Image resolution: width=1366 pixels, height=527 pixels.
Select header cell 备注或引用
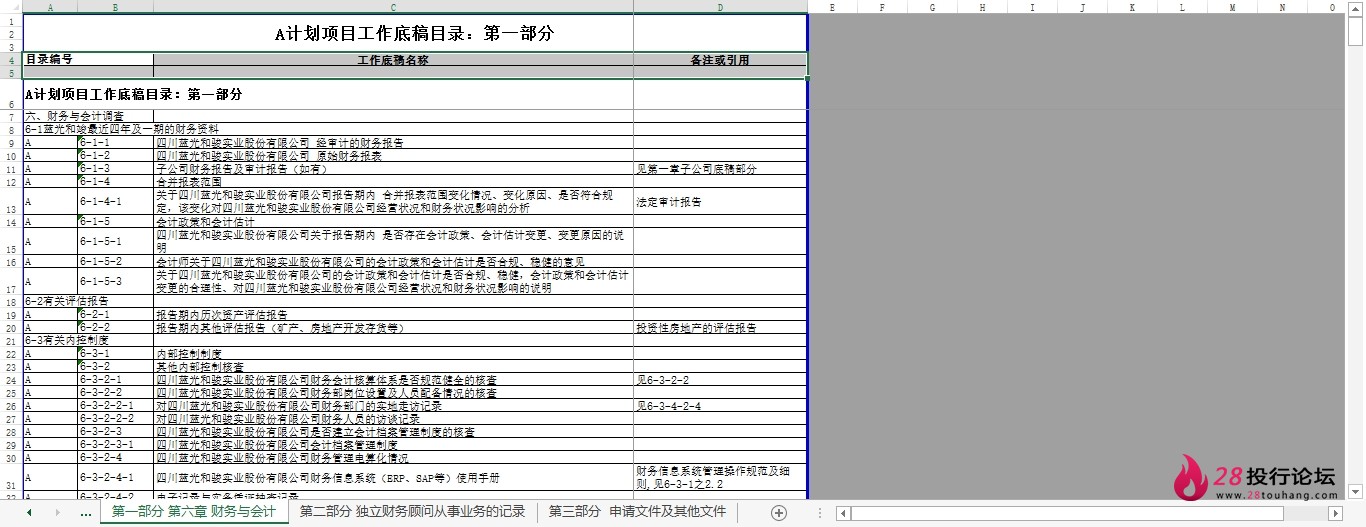pyautogui.click(x=720, y=60)
